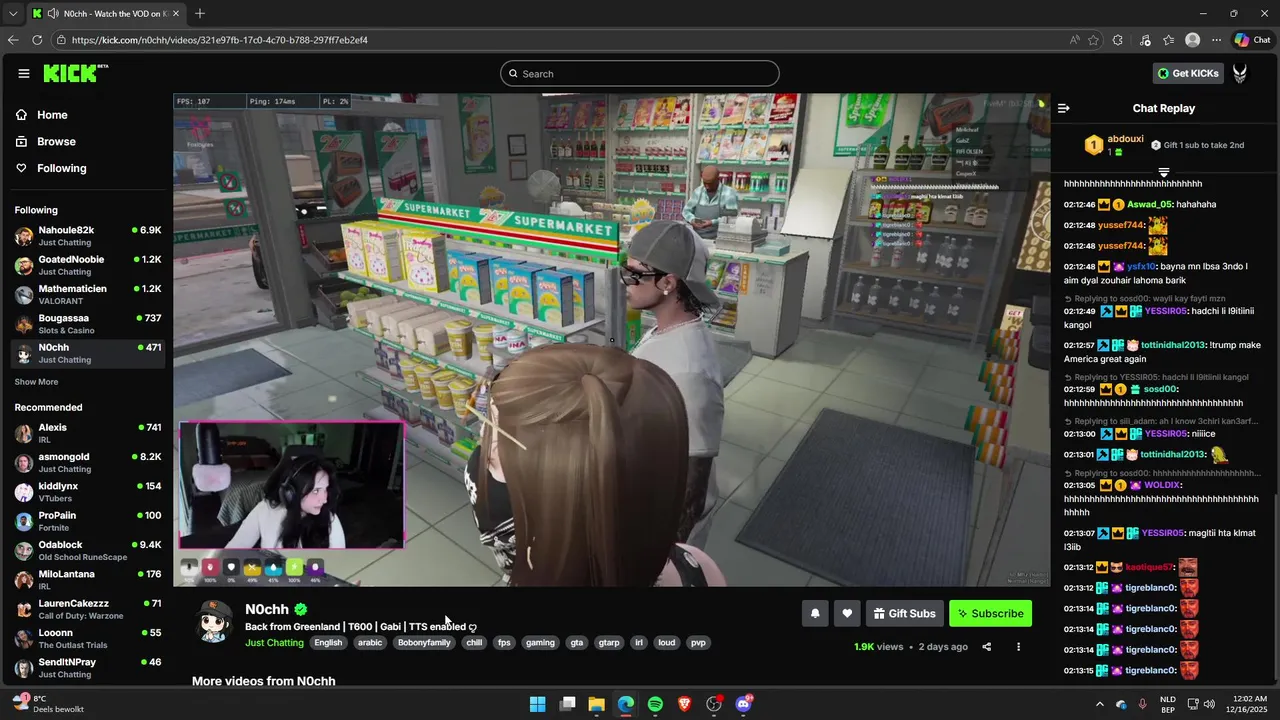Open N0chh streamer avatar

pos(213,622)
